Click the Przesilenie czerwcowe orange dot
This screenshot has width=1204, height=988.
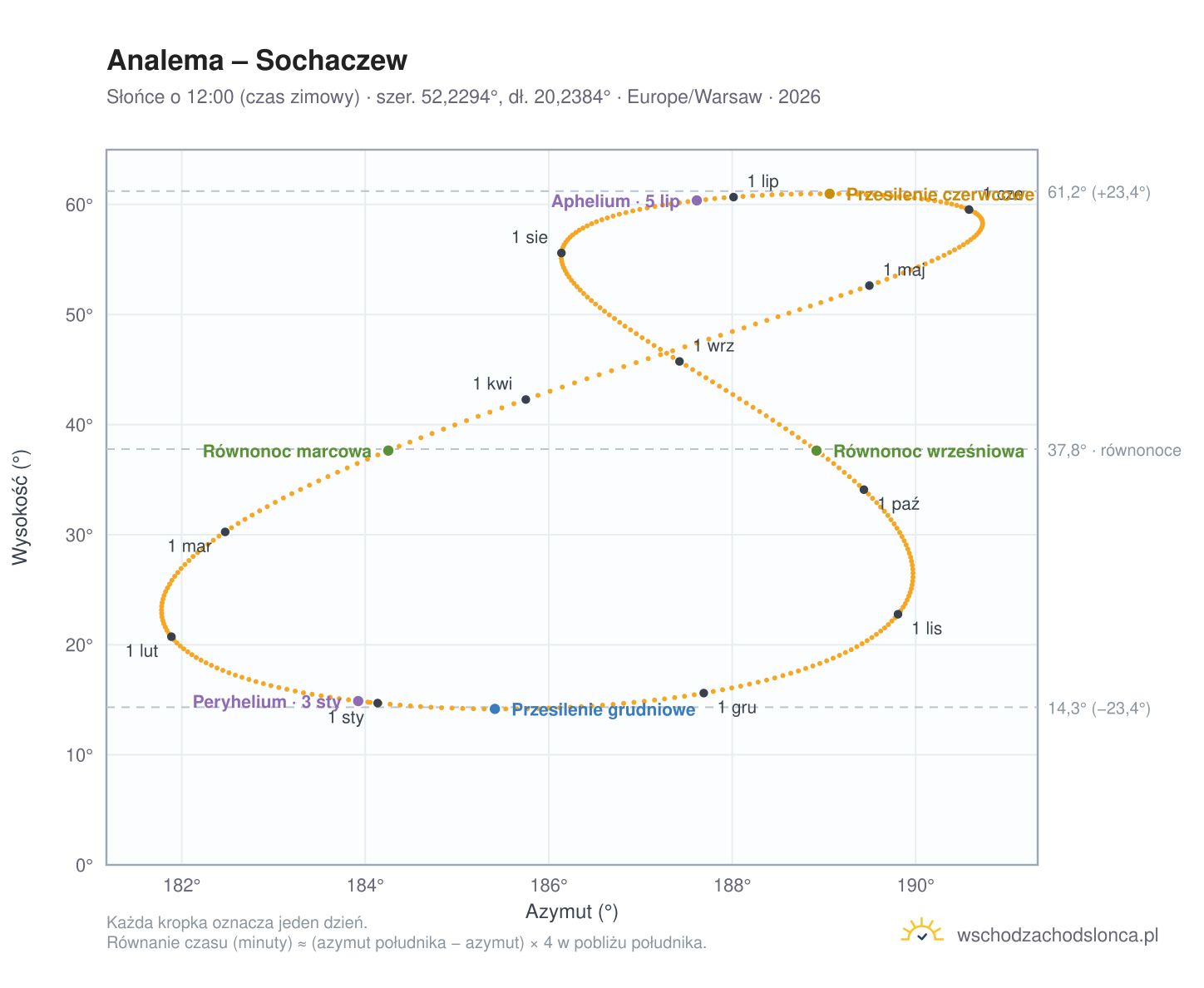(830, 194)
